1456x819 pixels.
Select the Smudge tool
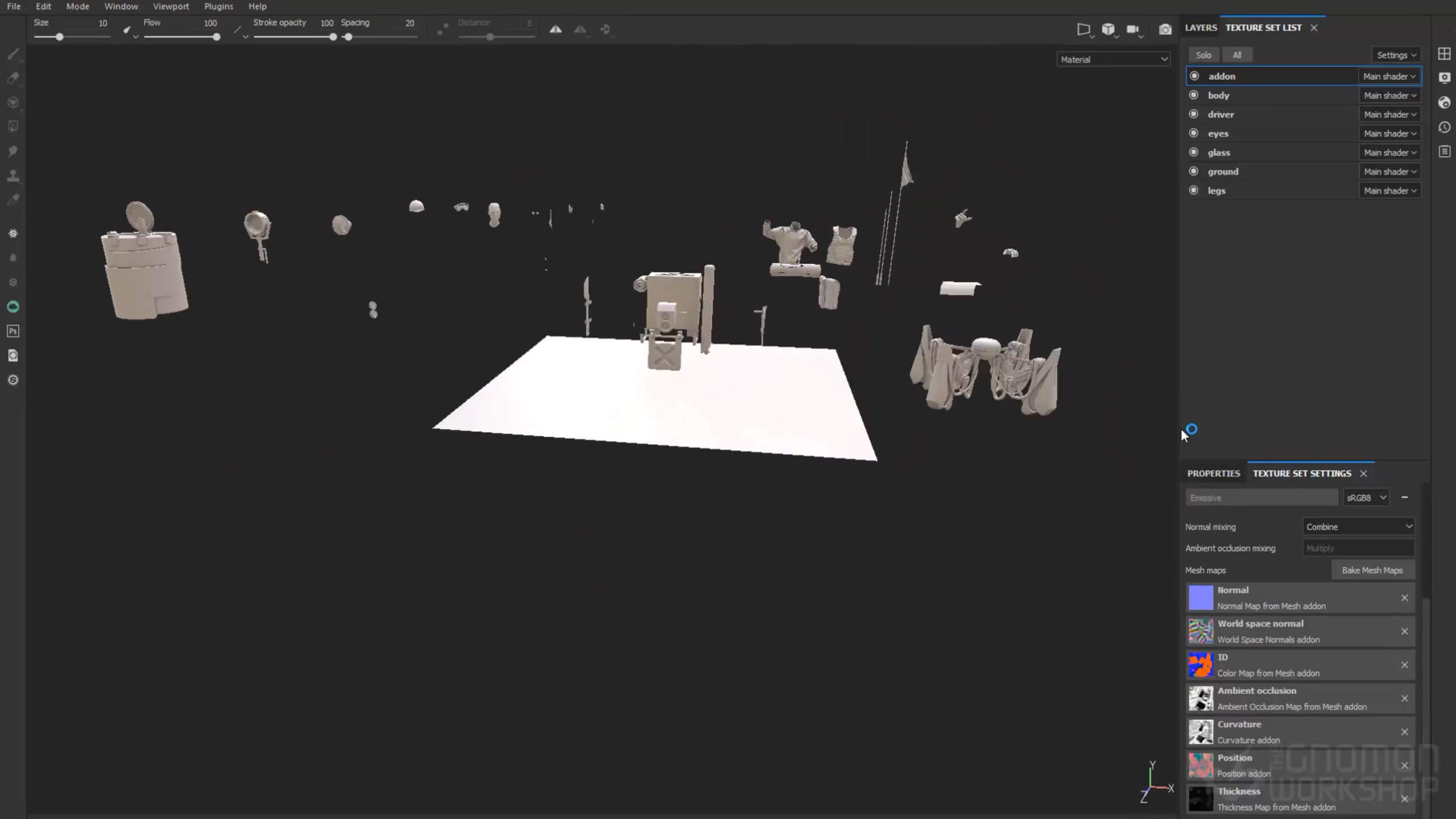(13, 151)
